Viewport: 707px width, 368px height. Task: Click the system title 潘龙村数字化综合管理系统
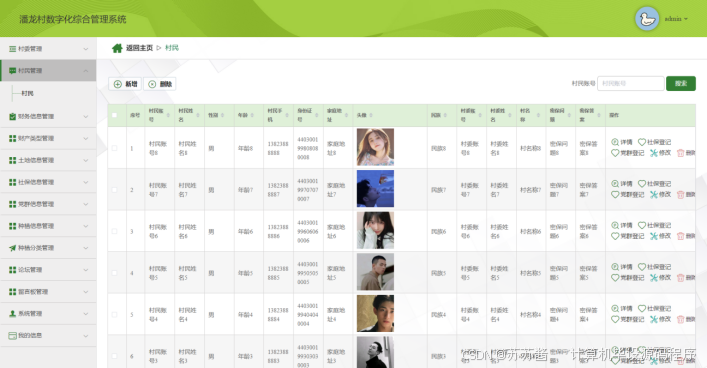(x=73, y=19)
